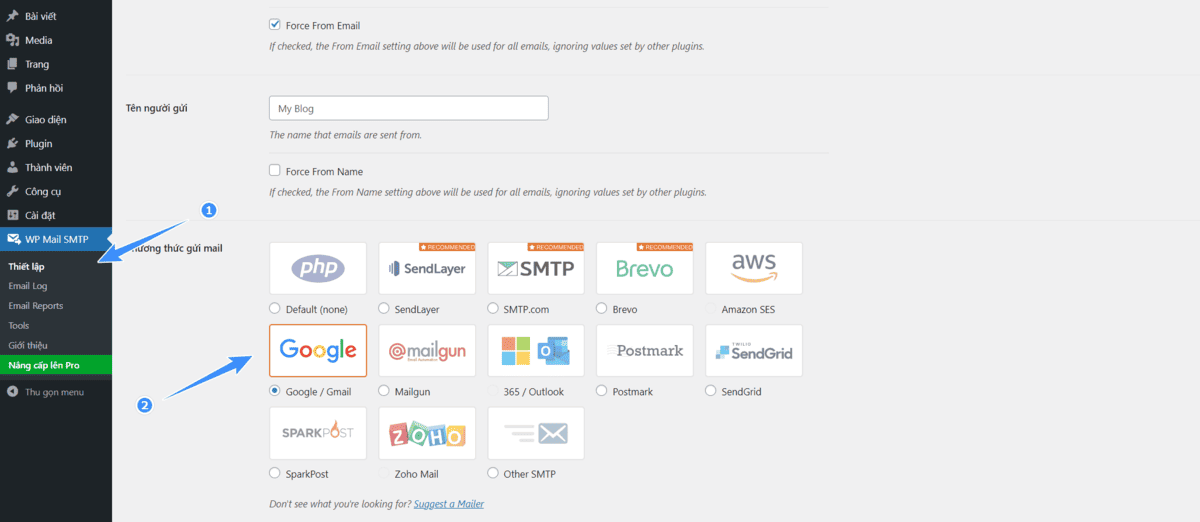Viewport: 1200px width, 522px height.
Task: Click the From Name text field
Action: click(409, 108)
